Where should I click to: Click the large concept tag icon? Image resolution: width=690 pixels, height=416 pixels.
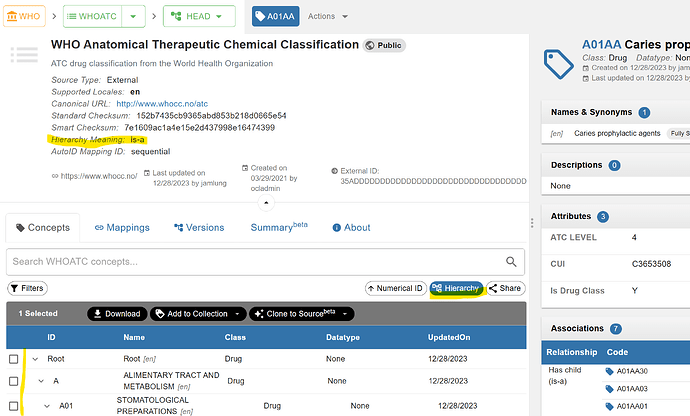click(558, 64)
